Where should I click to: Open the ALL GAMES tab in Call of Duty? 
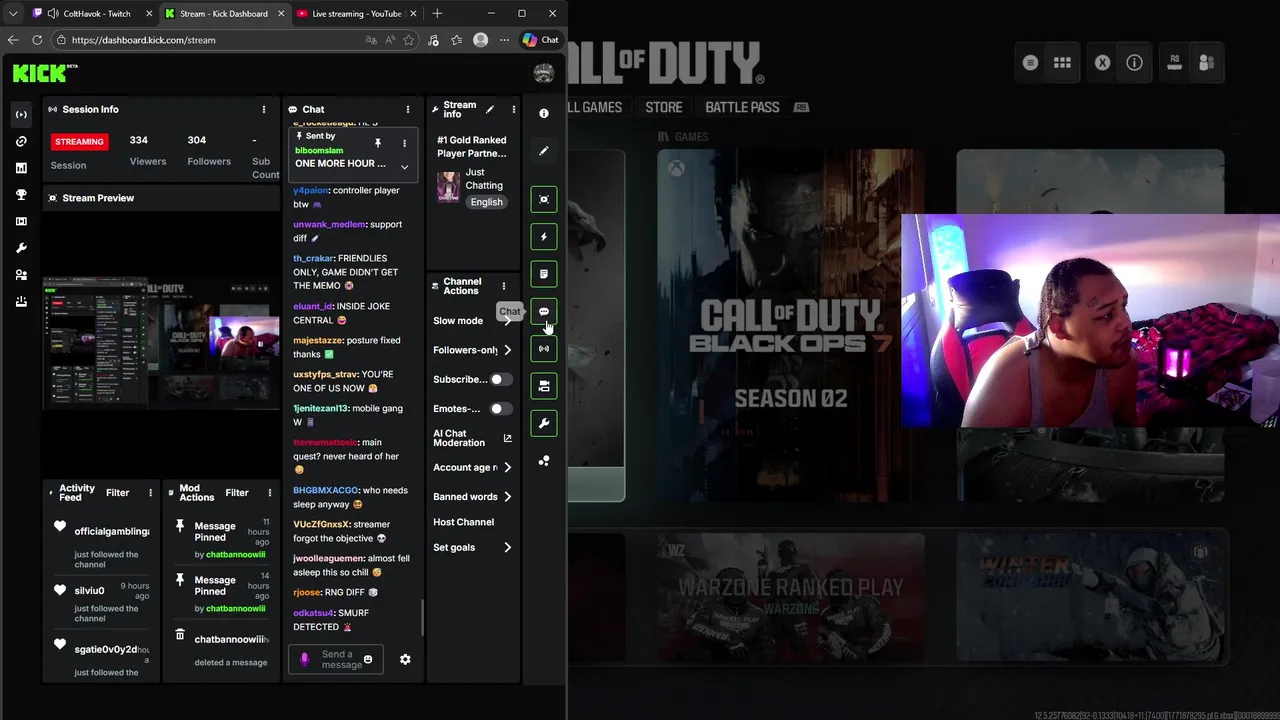594,107
